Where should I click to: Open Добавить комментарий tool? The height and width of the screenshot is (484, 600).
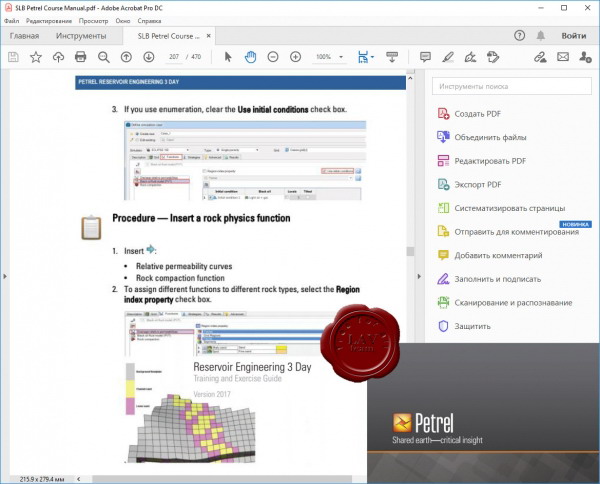click(489, 255)
